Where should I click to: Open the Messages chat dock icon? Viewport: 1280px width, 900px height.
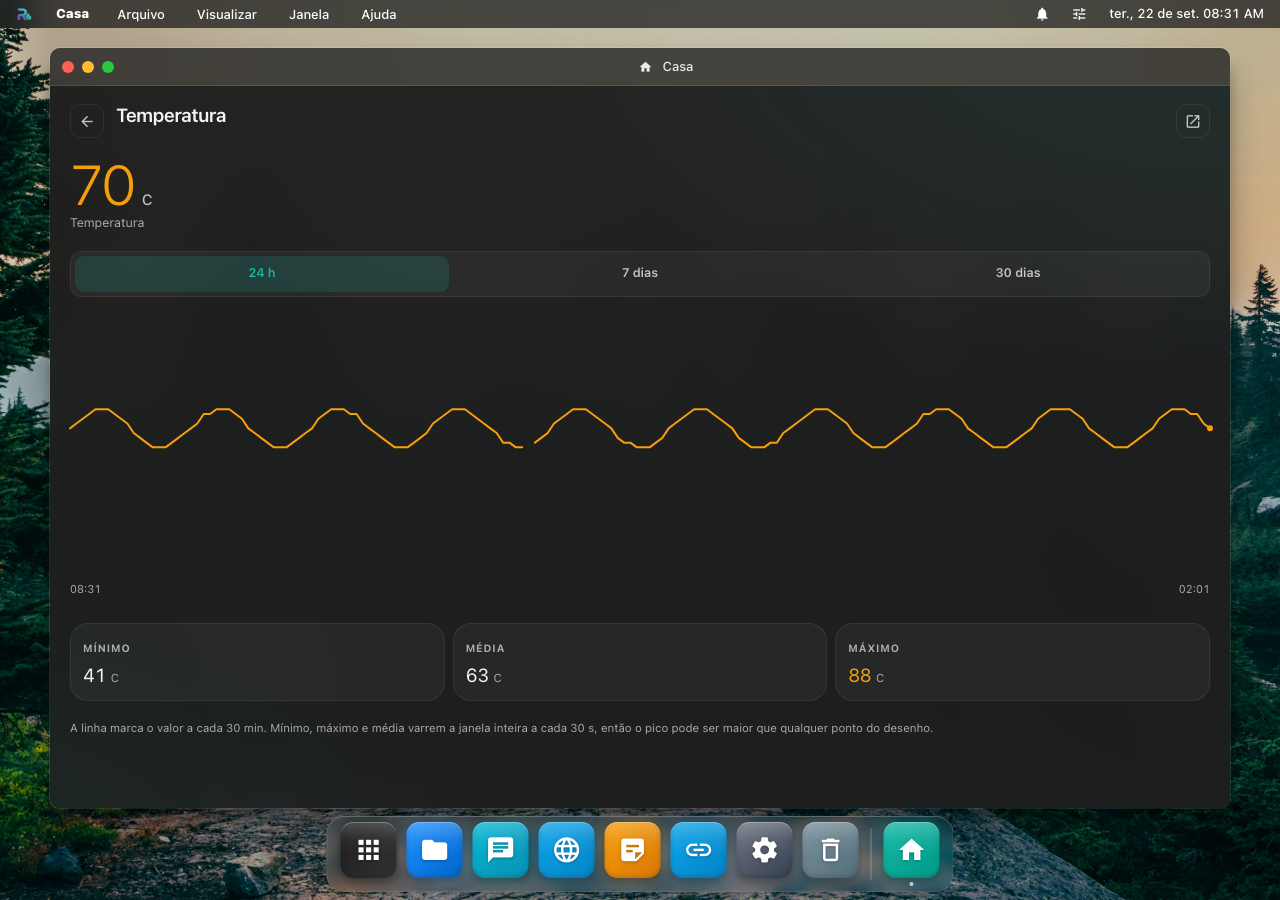click(x=501, y=850)
